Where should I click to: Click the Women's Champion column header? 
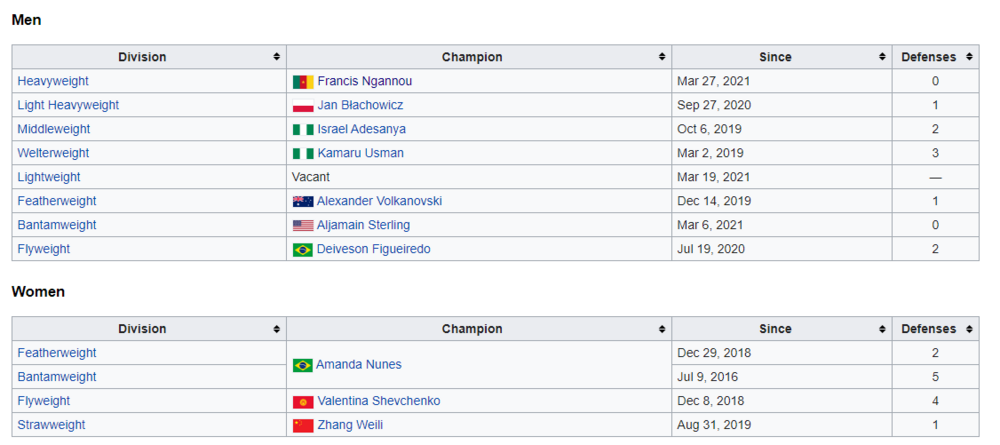click(472, 330)
